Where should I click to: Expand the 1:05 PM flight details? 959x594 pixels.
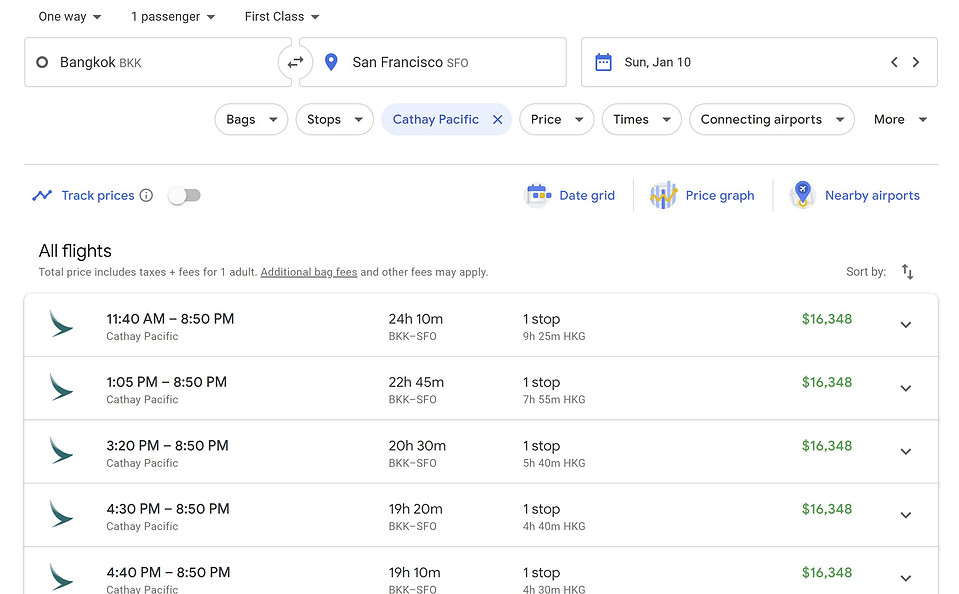[x=906, y=388]
